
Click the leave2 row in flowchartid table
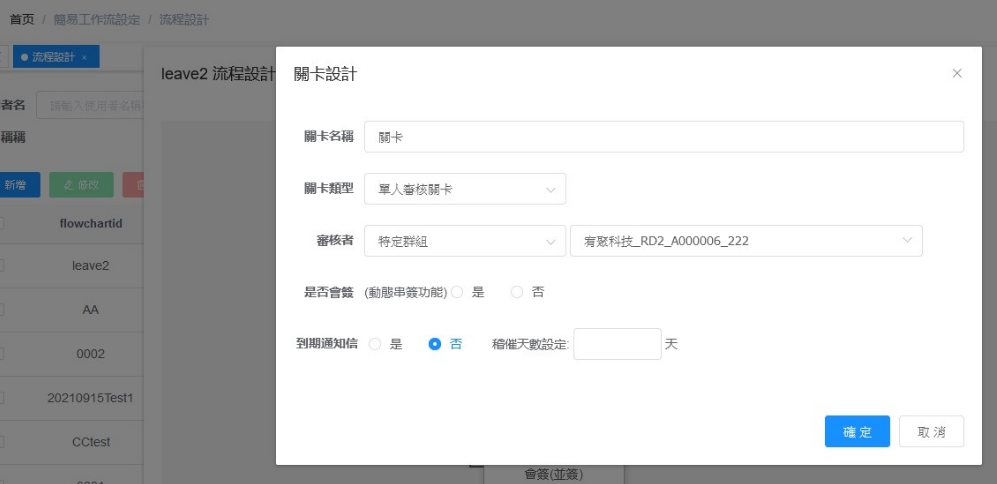click(x=91, y=267)
